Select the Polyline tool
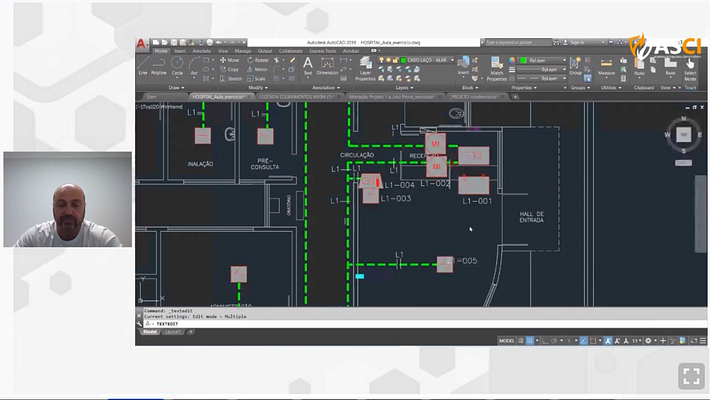710x400 pixels. click(159, 66)
